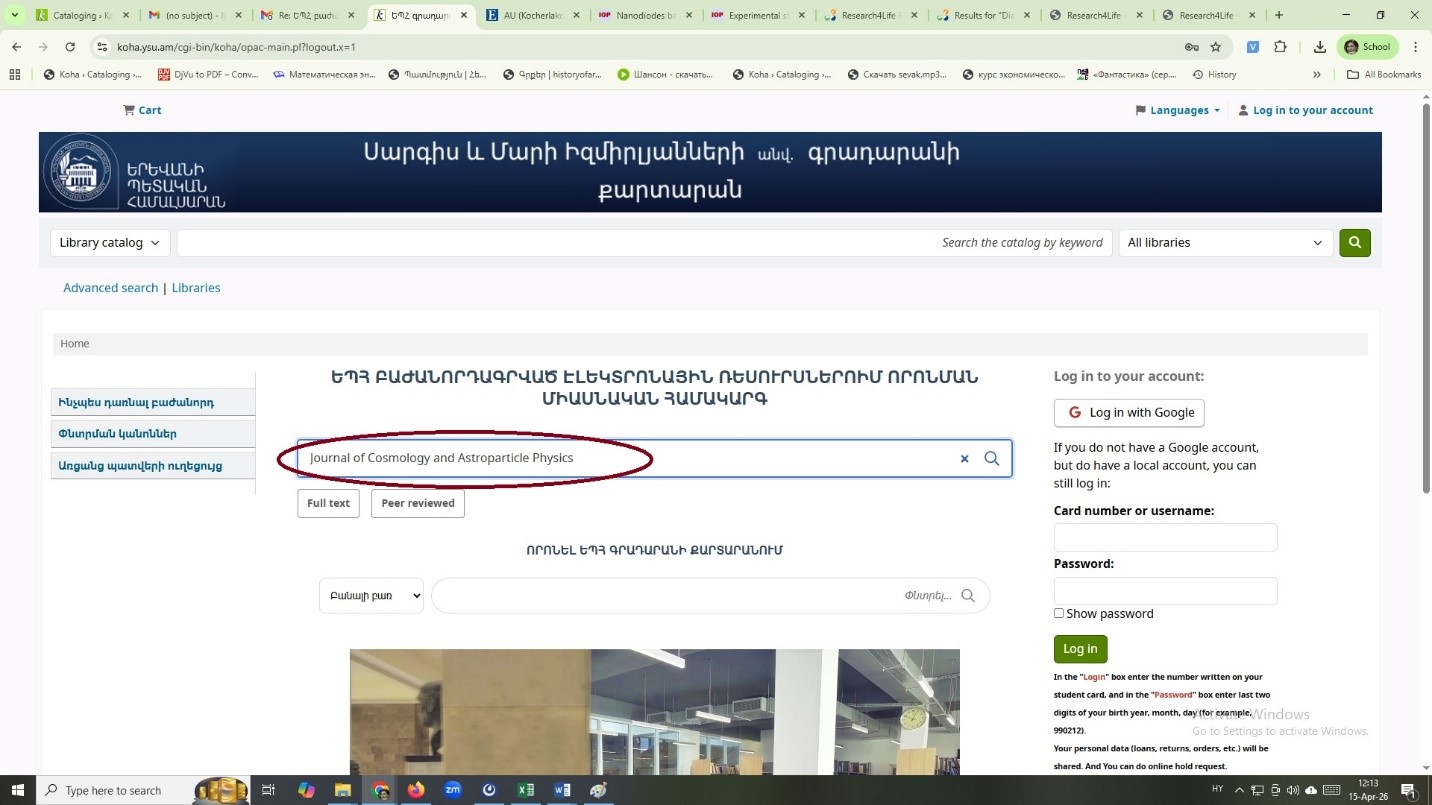The height and width of the screenshot is (805, 1432).
Task: Go back to the previous page
Action: pos(17,47)
